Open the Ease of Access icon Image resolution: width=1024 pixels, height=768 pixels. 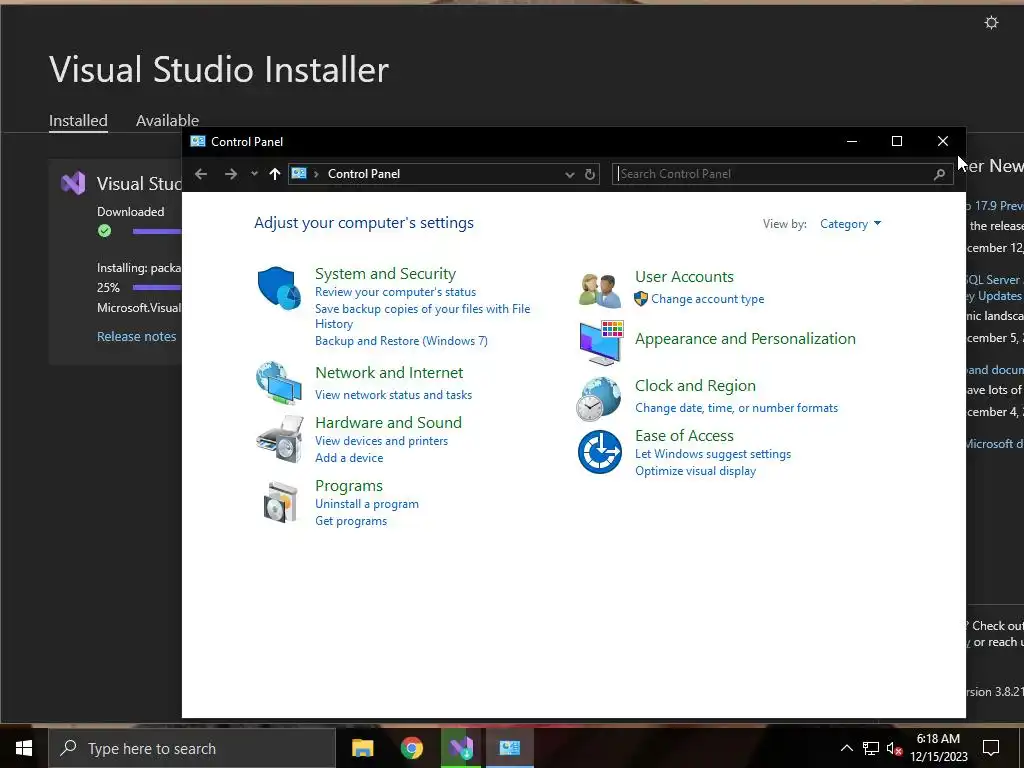click(x=600, y=452)
